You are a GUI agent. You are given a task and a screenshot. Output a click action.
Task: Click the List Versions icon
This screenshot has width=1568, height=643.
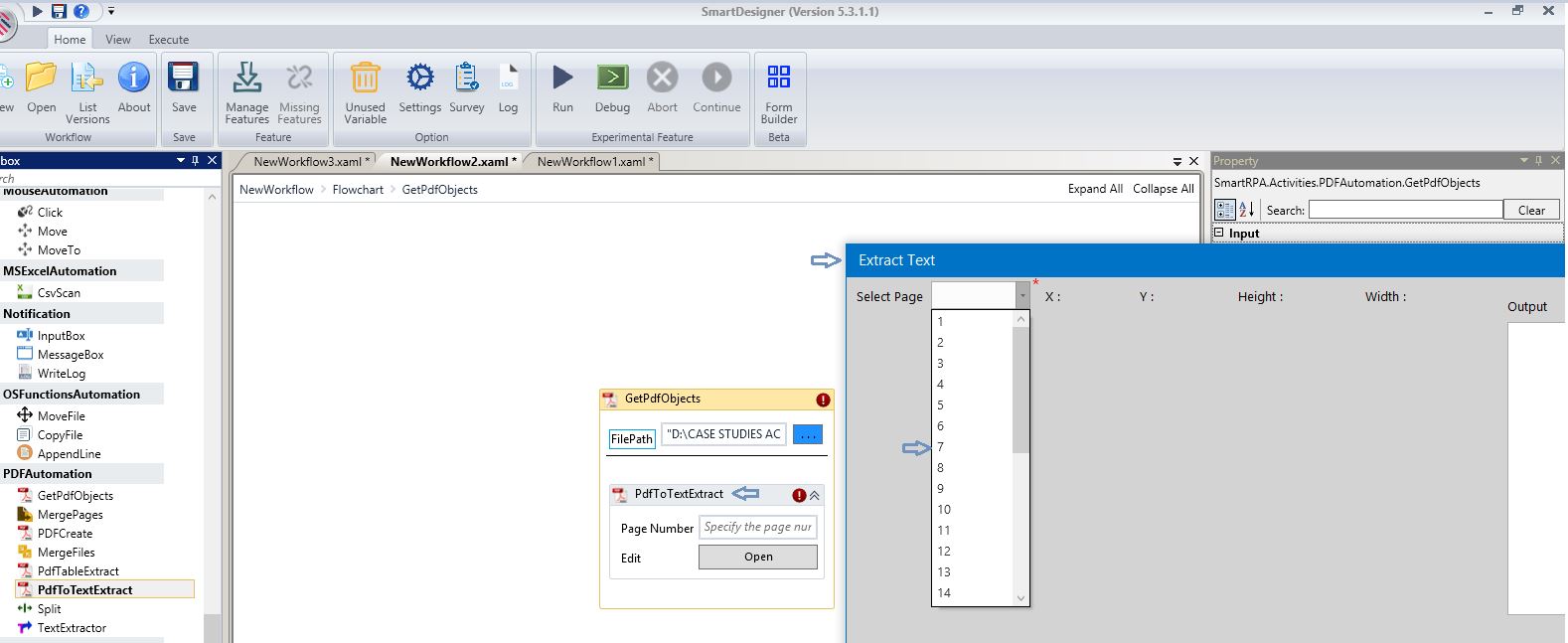point(87,79)
